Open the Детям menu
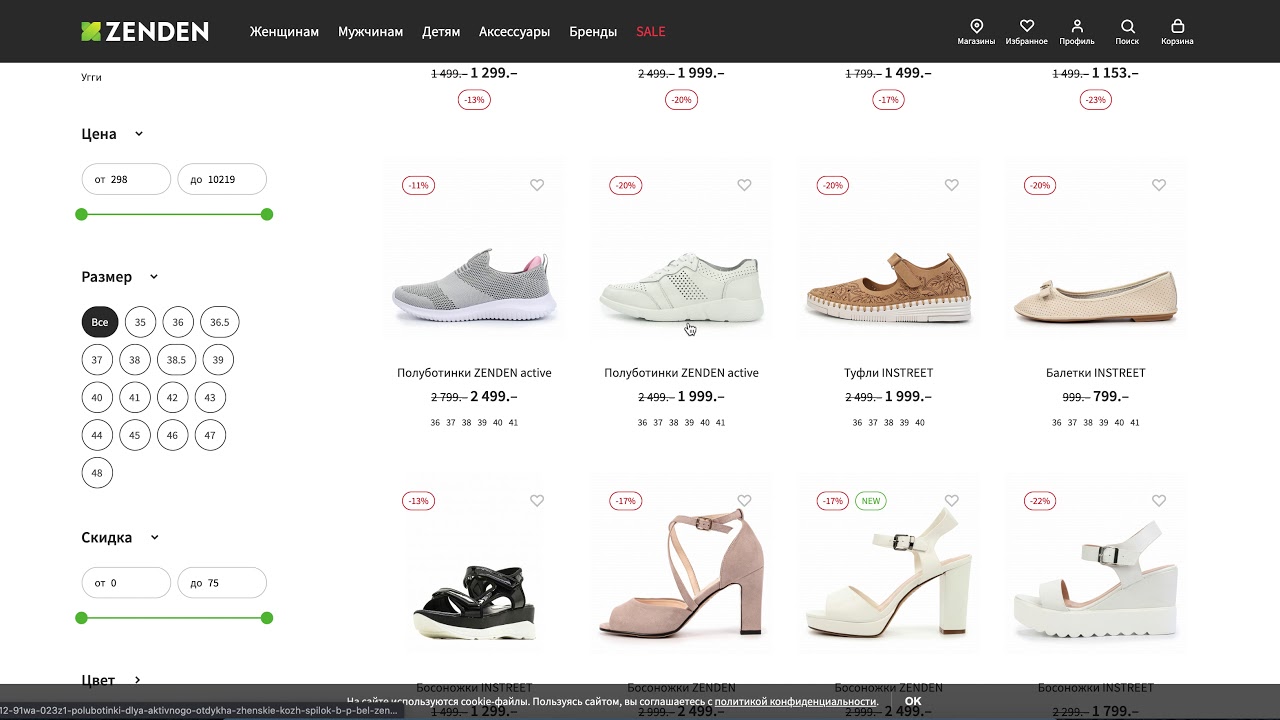 441,32
